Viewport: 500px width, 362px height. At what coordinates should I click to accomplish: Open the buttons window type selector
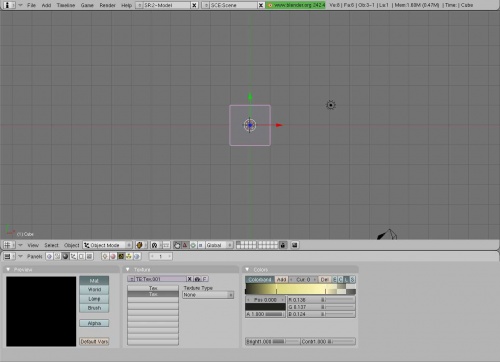pyautogui.click(x=9, y=256)
